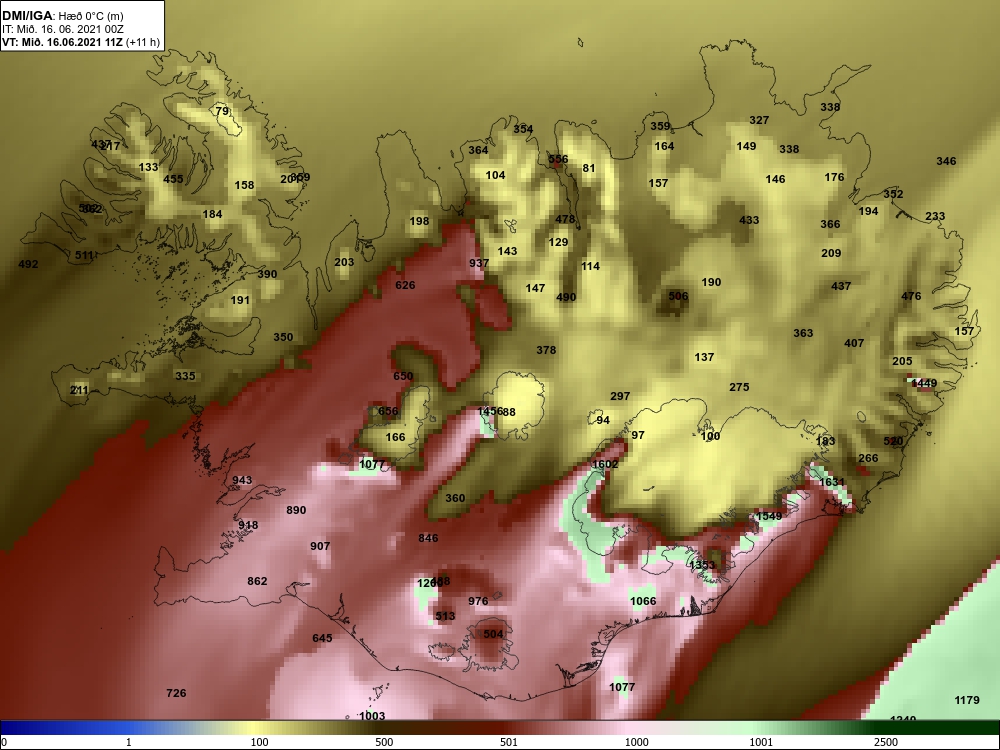Click the map value "1003"
Screen dimensions: 1000x750
(372, 716)
